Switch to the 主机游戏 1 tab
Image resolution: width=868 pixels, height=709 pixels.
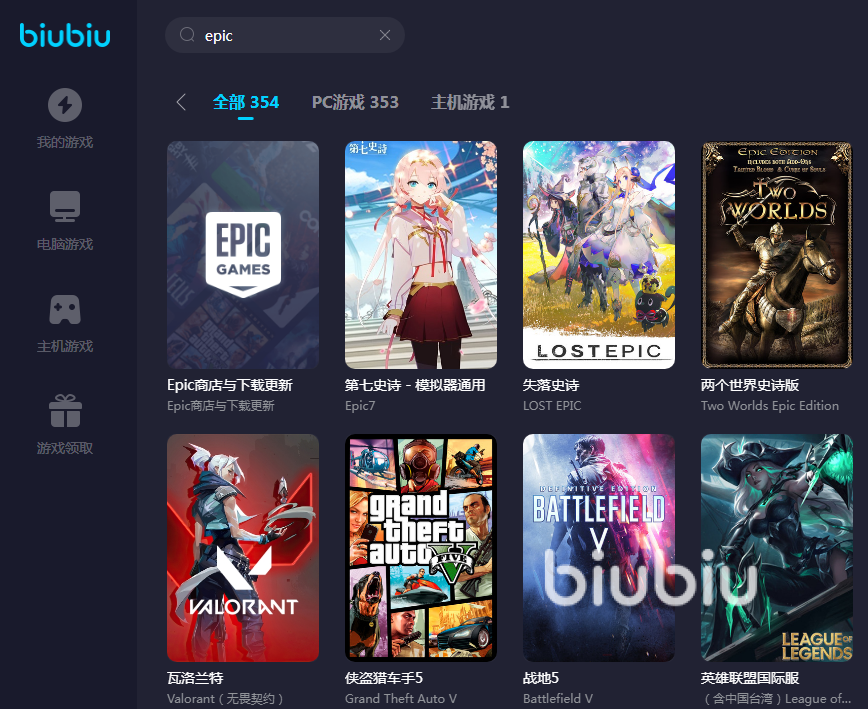point(470,102)
